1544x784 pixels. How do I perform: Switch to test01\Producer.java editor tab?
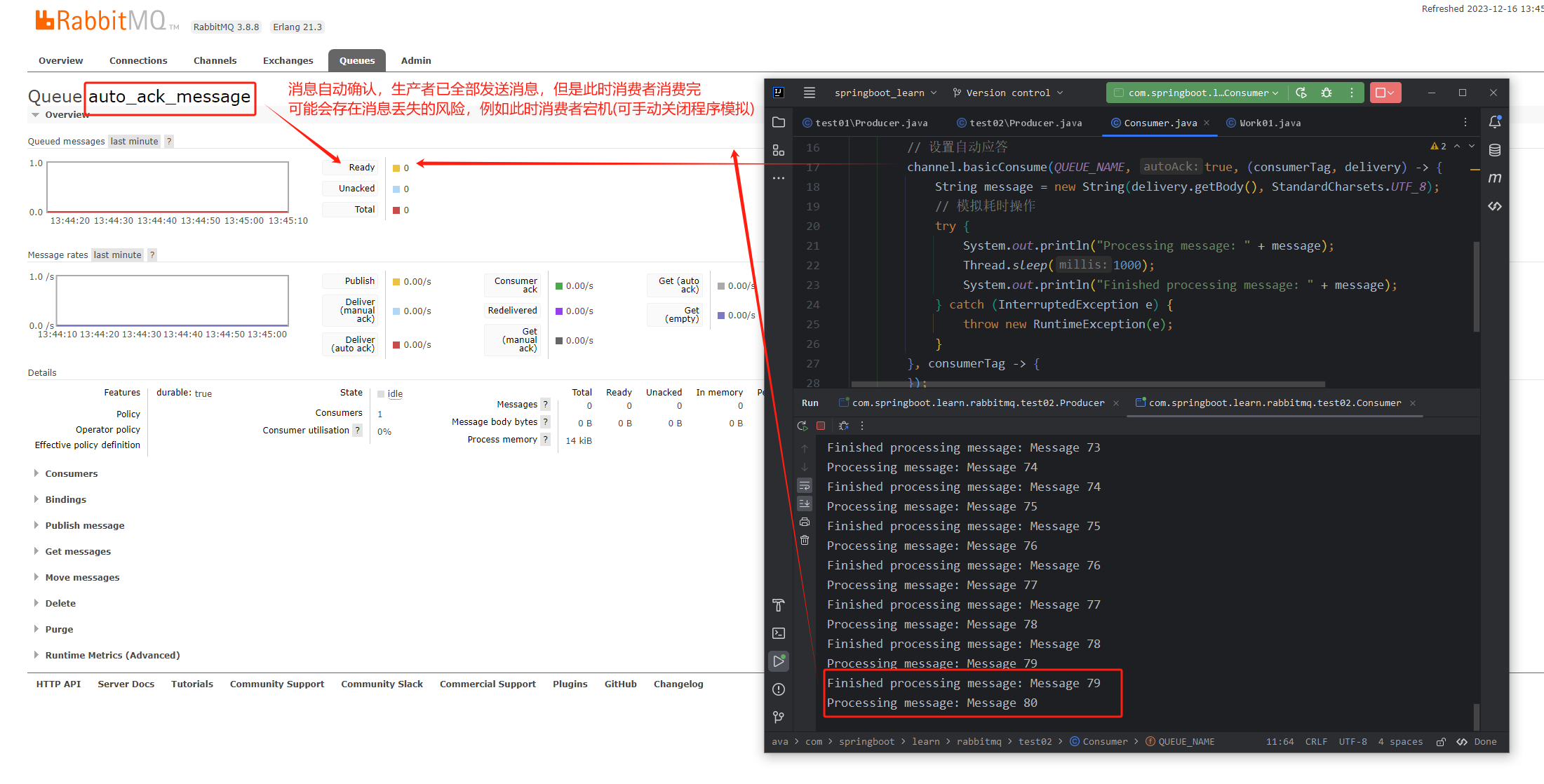click(865, 123)
